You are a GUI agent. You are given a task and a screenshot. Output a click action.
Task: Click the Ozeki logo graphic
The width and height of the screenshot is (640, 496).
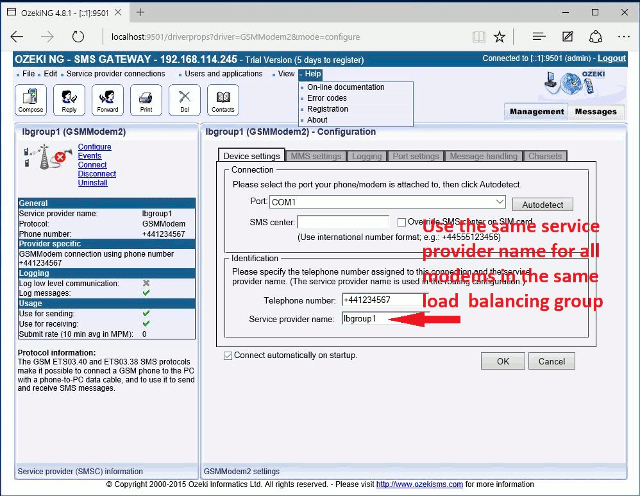pyautogui.click(x=575, y=82)
